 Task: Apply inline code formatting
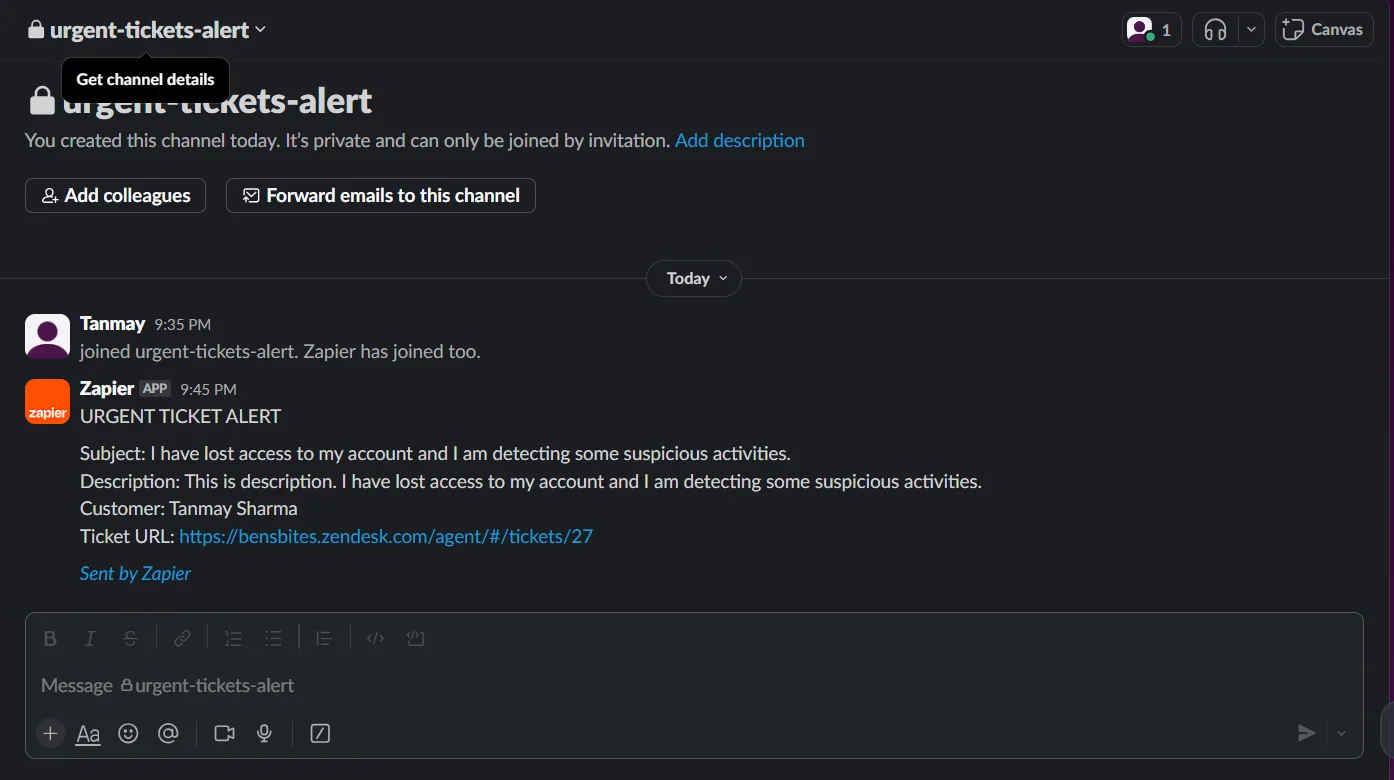[x=375, y=638]
